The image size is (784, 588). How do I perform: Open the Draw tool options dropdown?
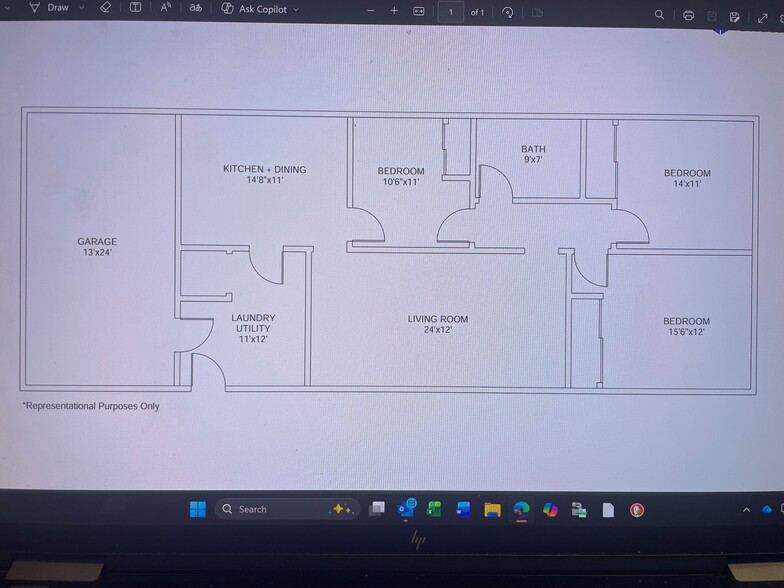tap(80, 8)
